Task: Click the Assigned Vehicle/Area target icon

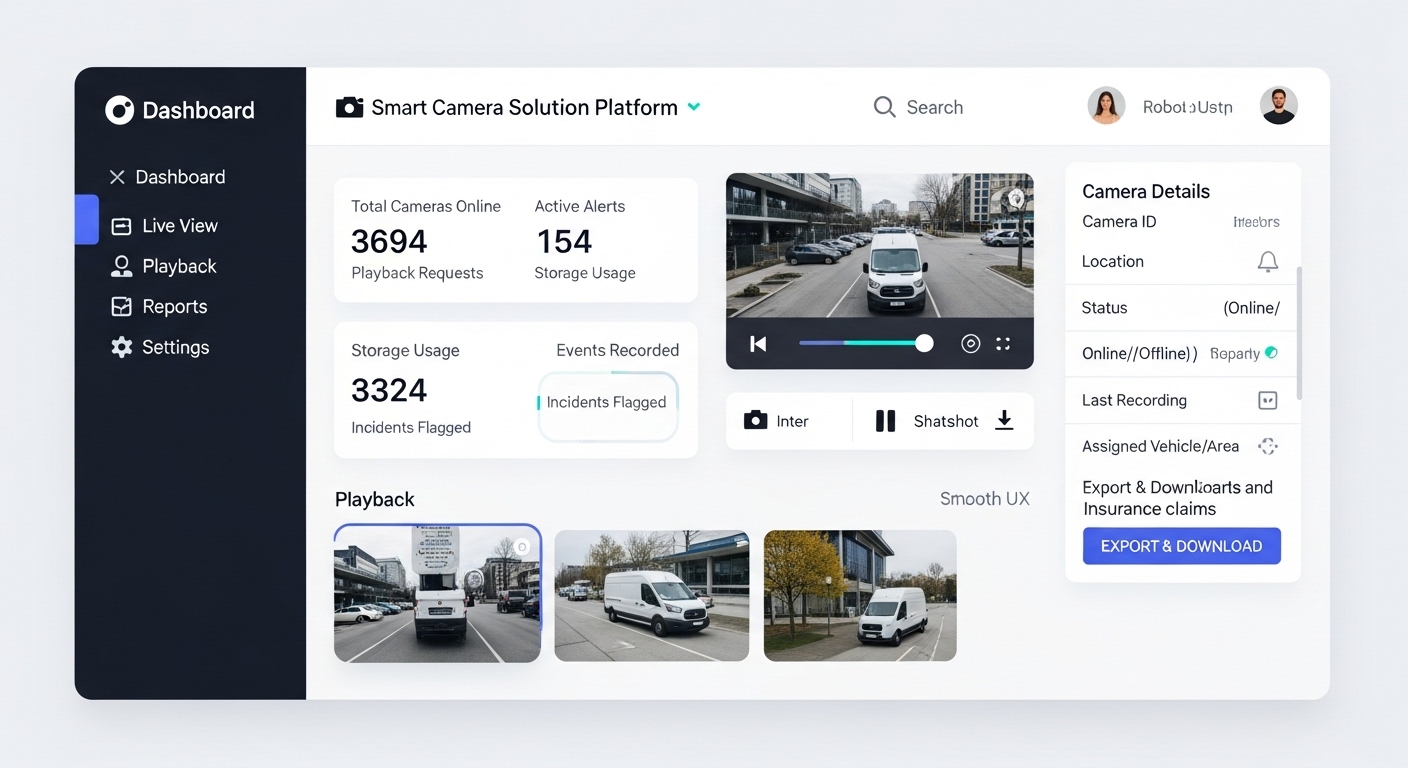Action: pos(1267,447)
